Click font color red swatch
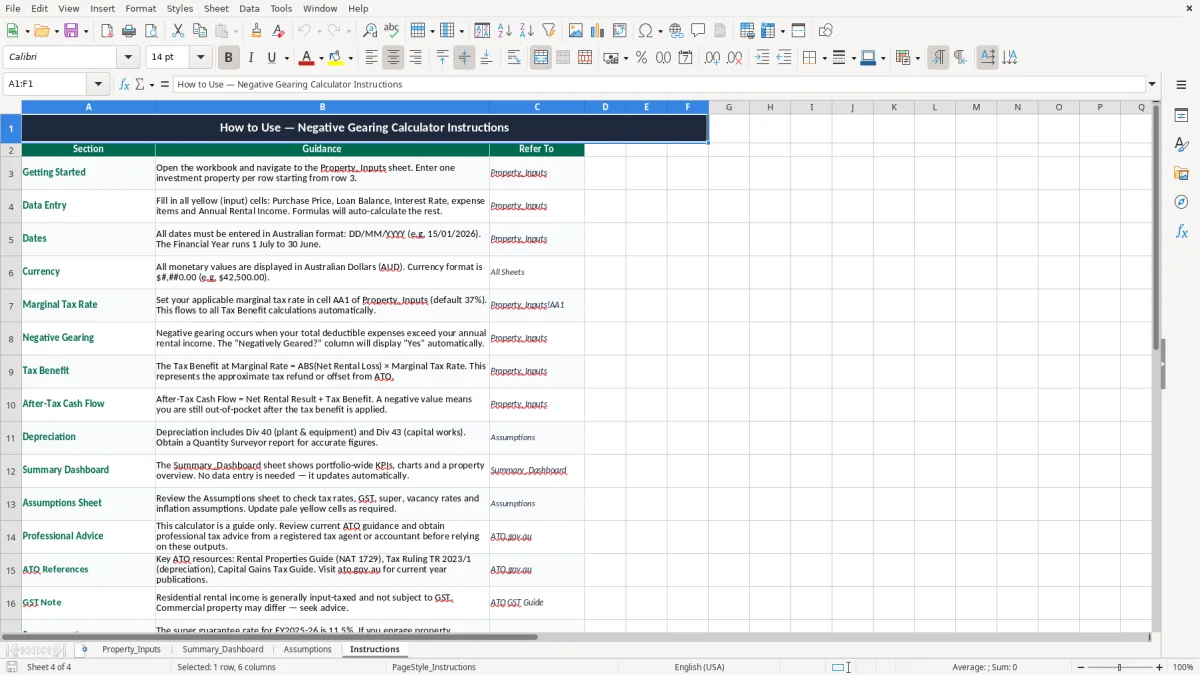Image resolution: width=1200 pixels, height=675 pixels. tap(307, 58)
